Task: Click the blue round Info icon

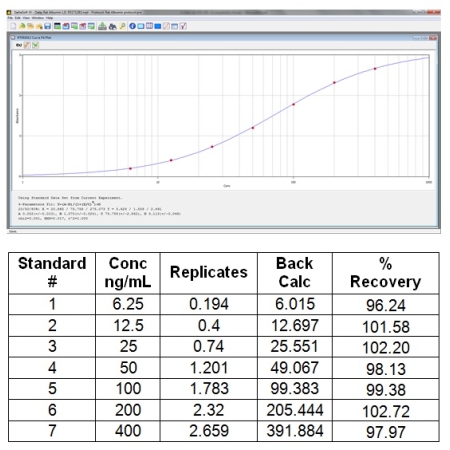Action: [x=132, y=26]
